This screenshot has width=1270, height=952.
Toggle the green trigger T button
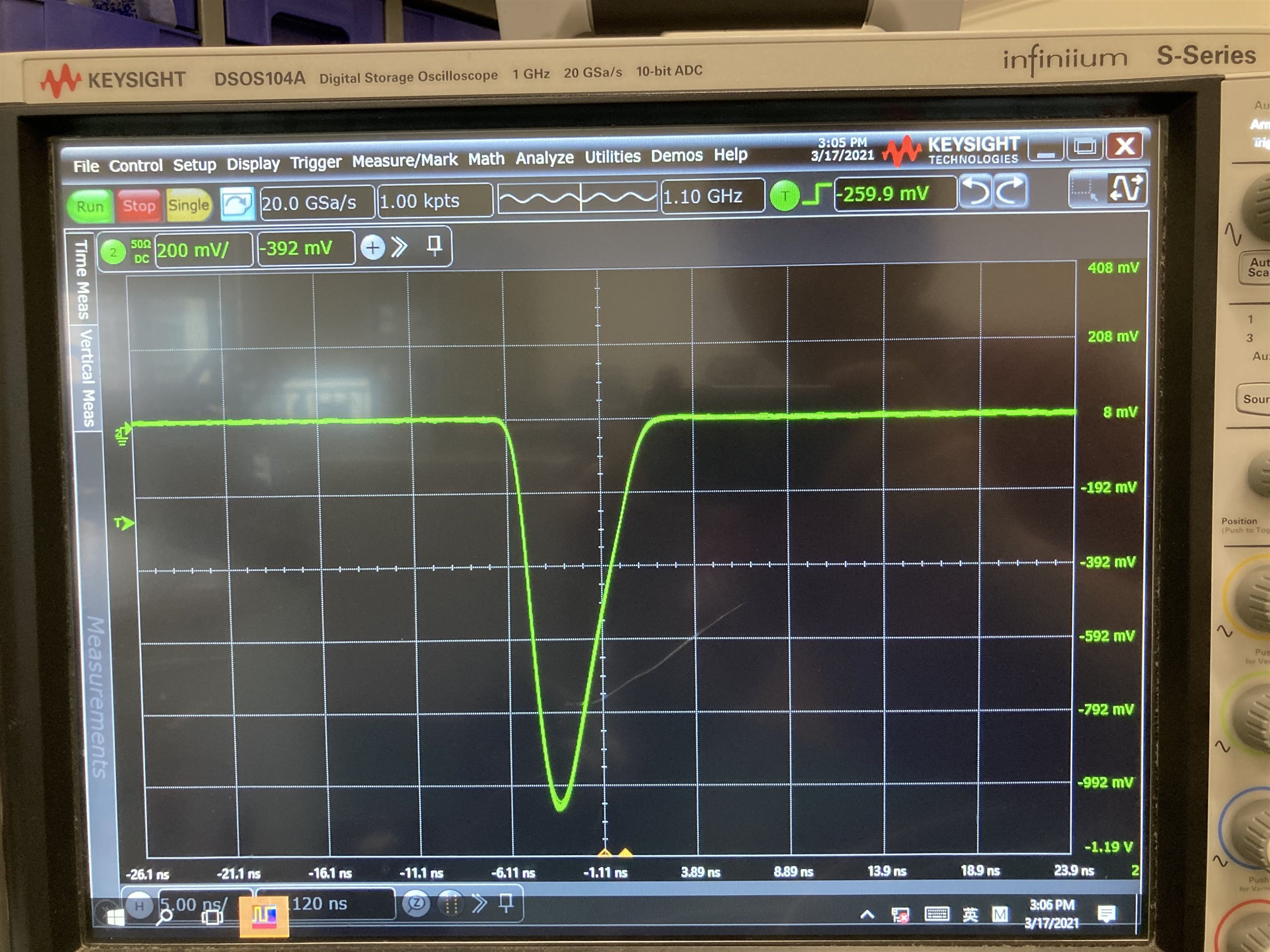click(784, 196)
